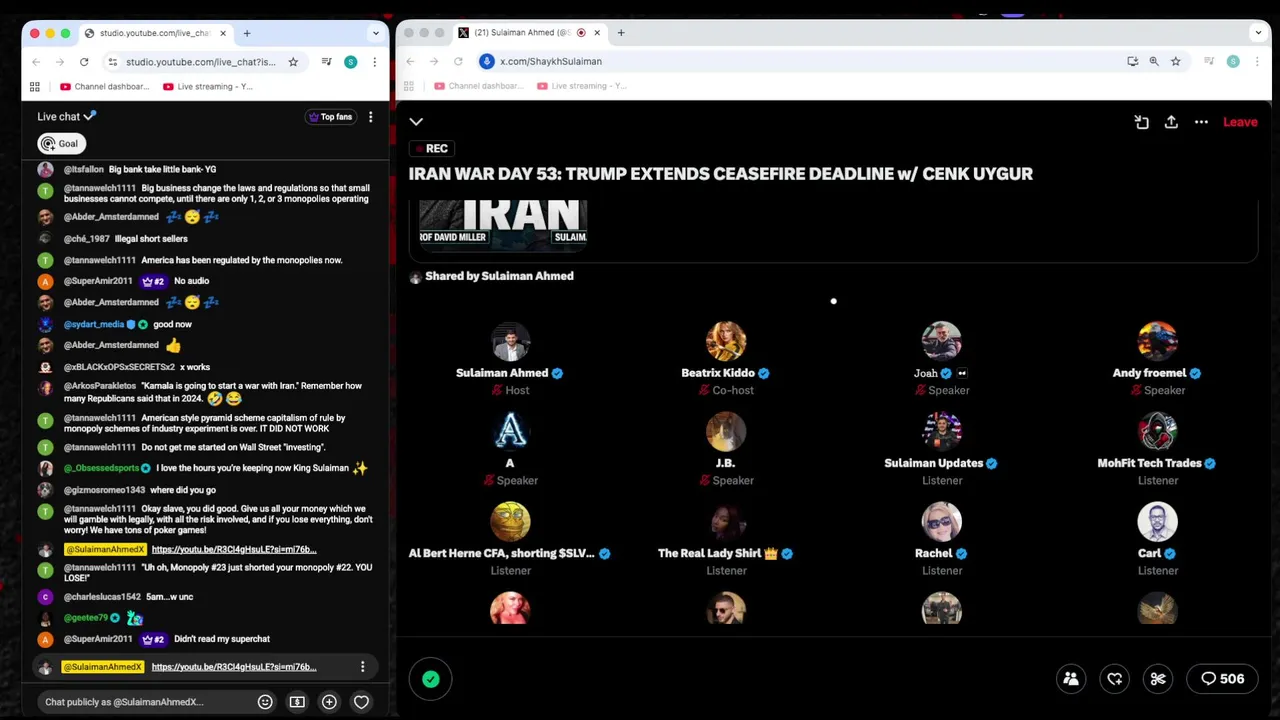1280x720 pixels.
Task: Leave the X Space
Action: (x=1240, y=122)
